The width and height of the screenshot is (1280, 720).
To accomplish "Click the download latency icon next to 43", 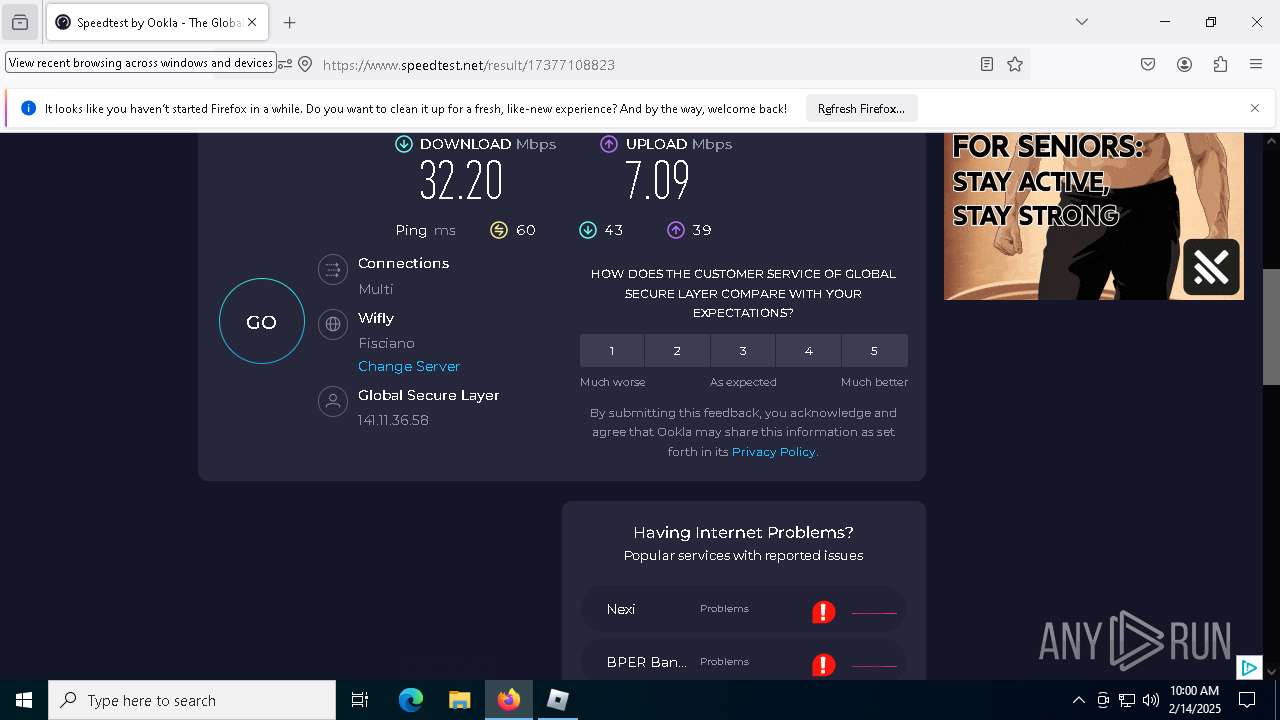I will (588, 230).
